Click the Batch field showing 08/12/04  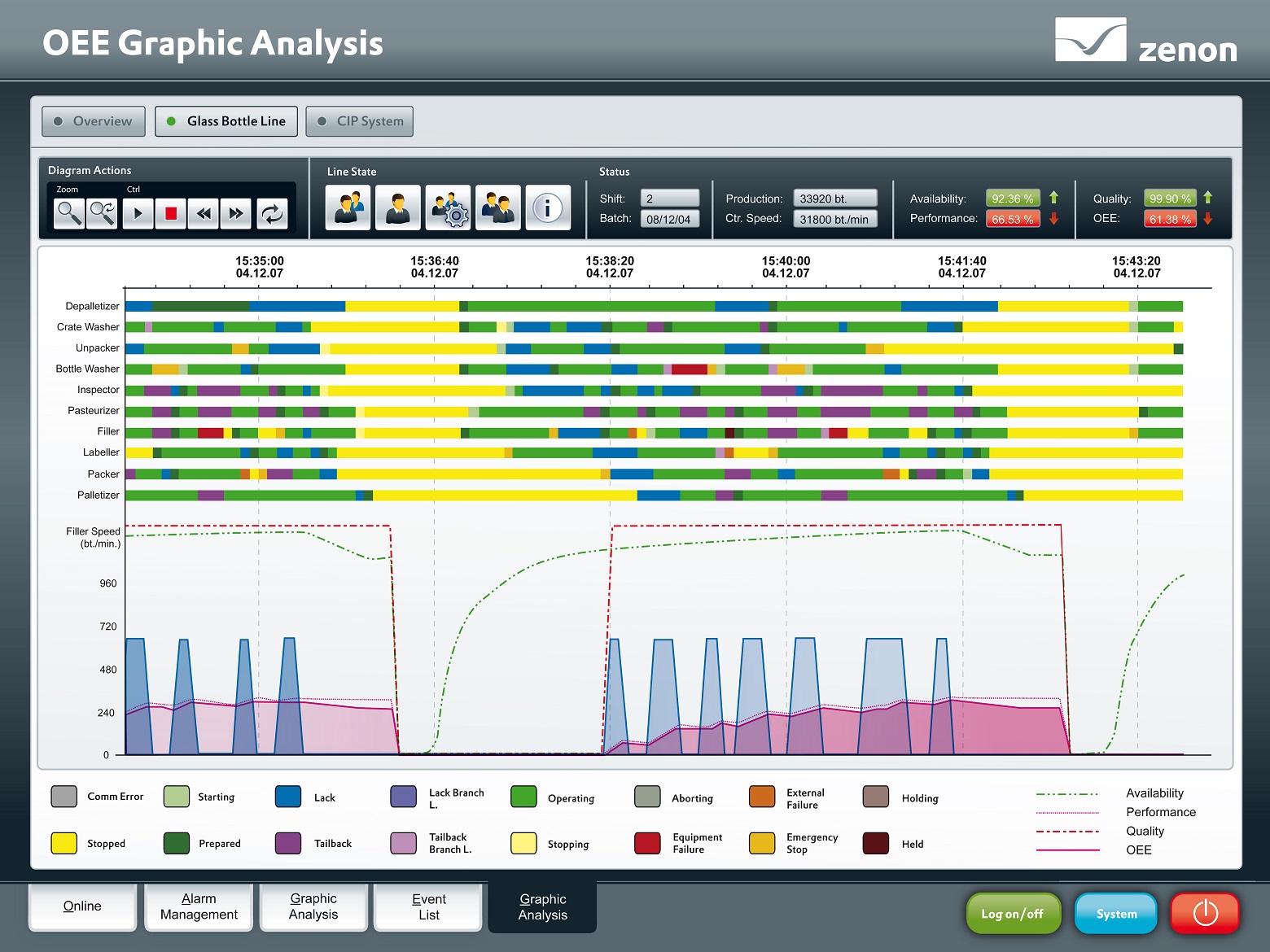(669, 219)
